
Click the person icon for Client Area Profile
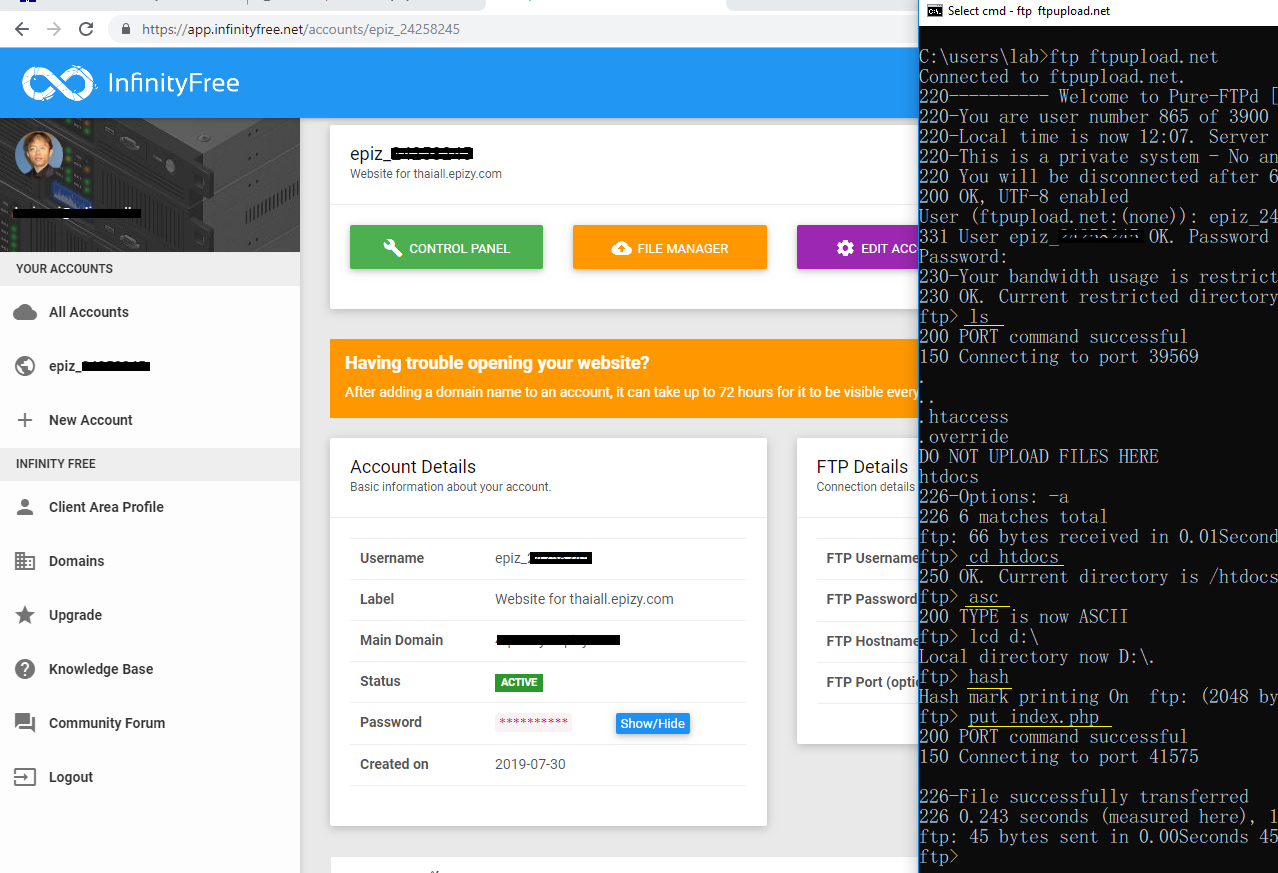tap(25, 507)
